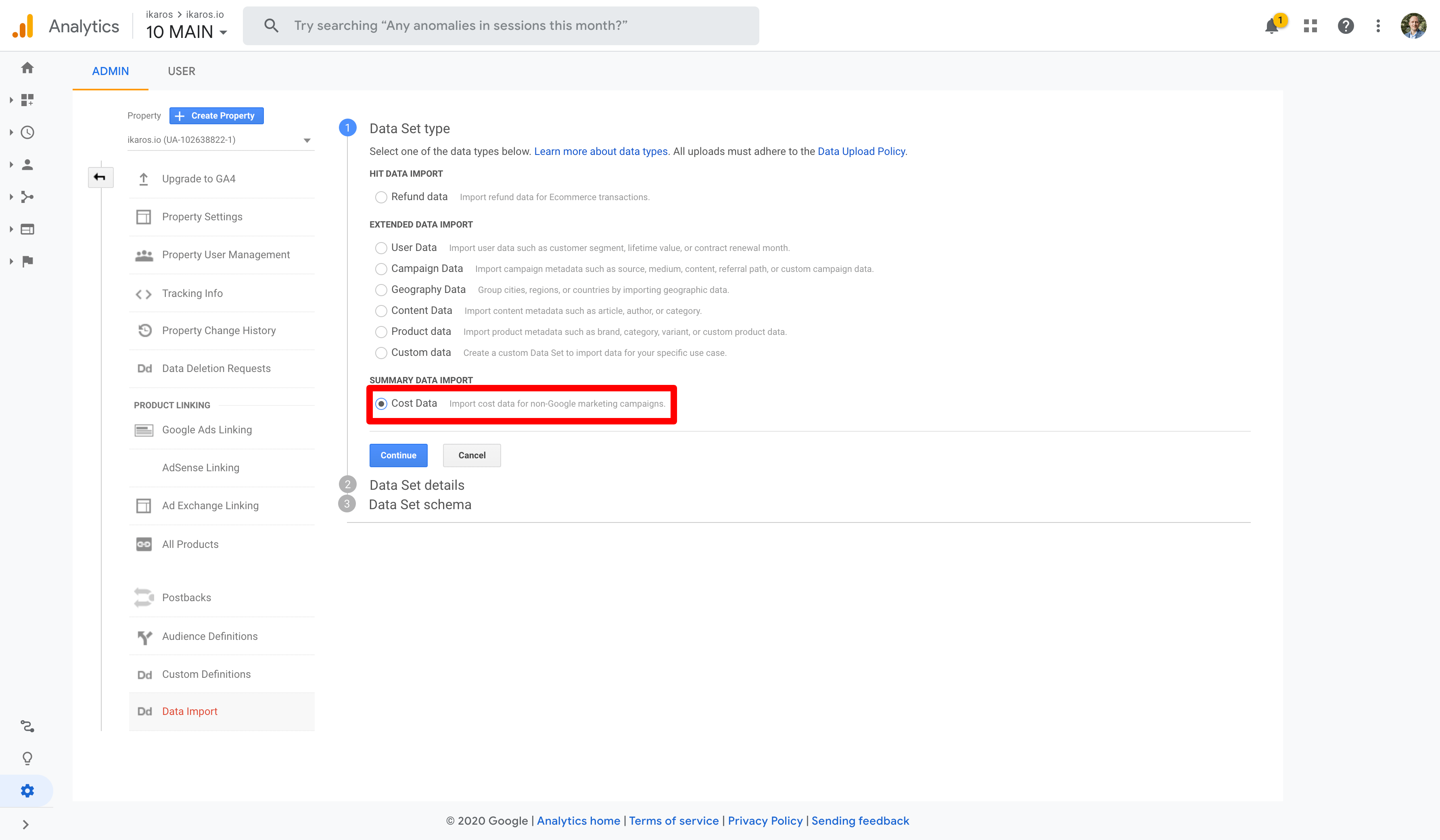Click the help question mark icon
The height and width of the screenshot is (840, 1440).
coord(1346,26)
